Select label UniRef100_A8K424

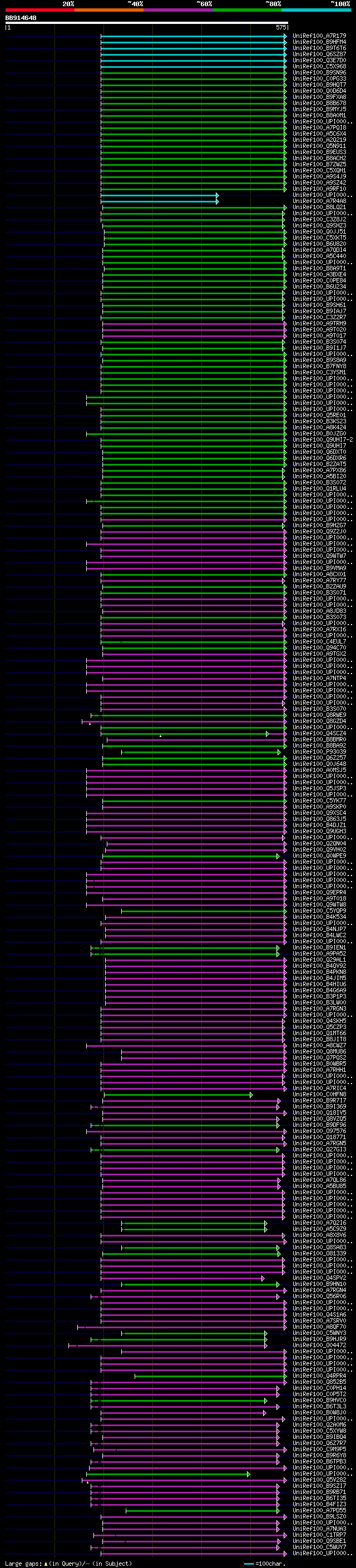tap(319, 427)
